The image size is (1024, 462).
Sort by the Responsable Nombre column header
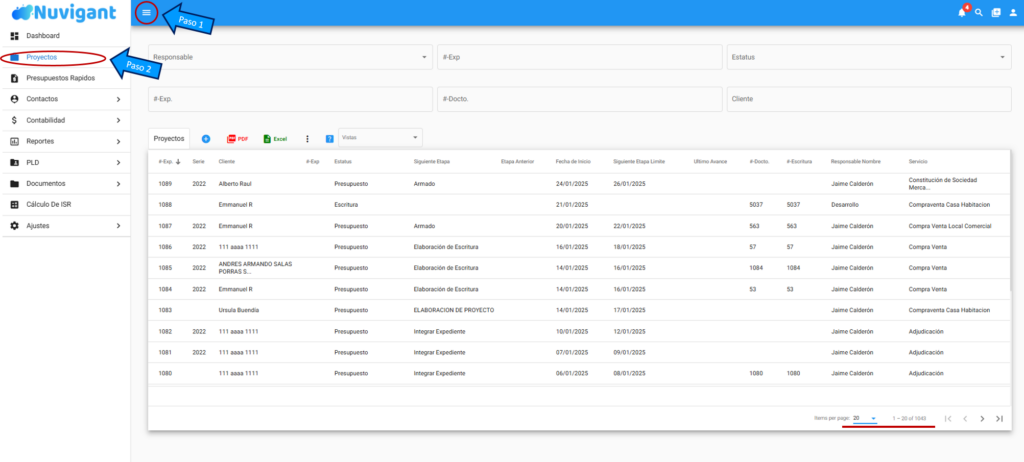856,161
